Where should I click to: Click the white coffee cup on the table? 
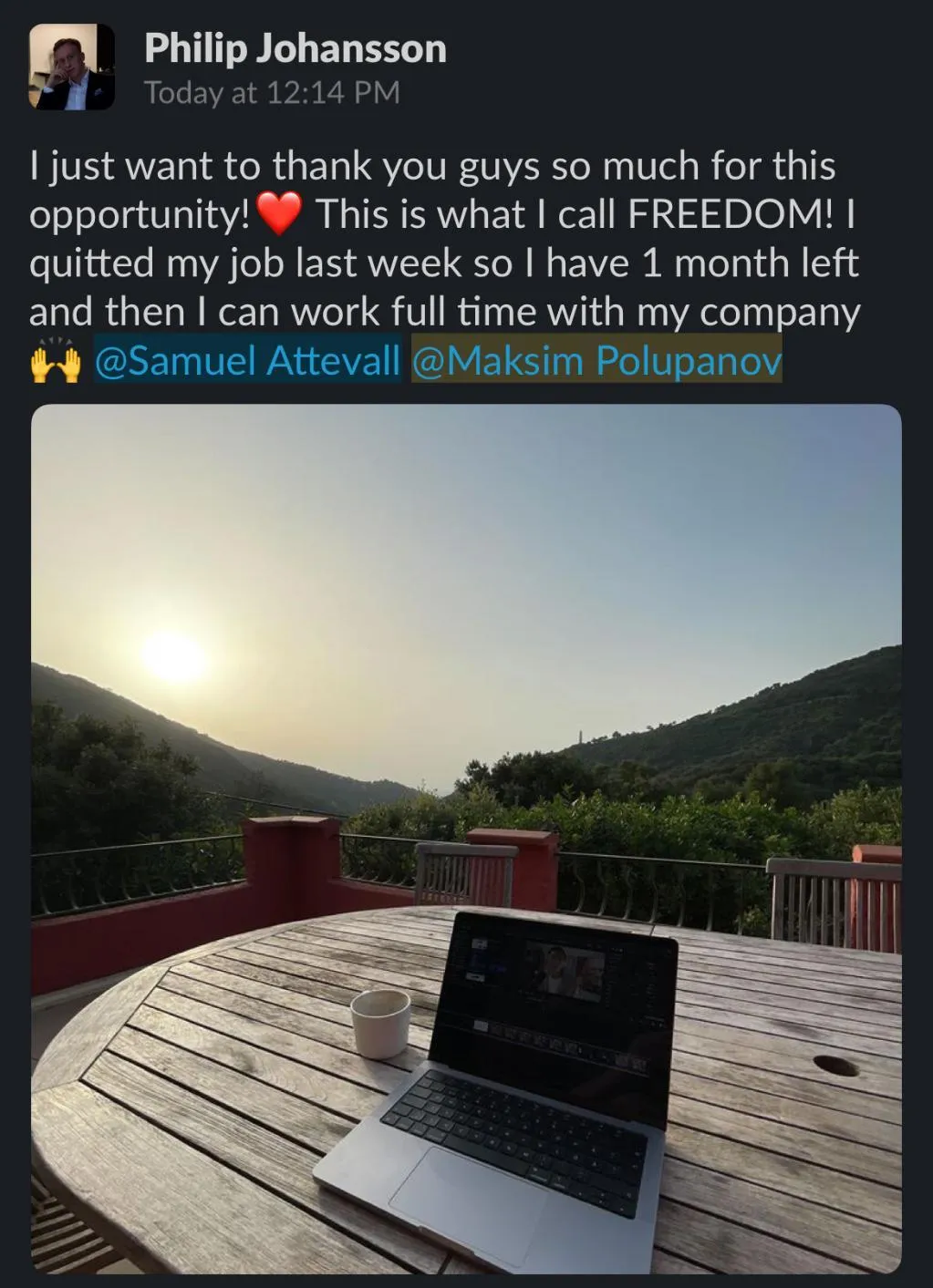click(x=381, y=1024)
